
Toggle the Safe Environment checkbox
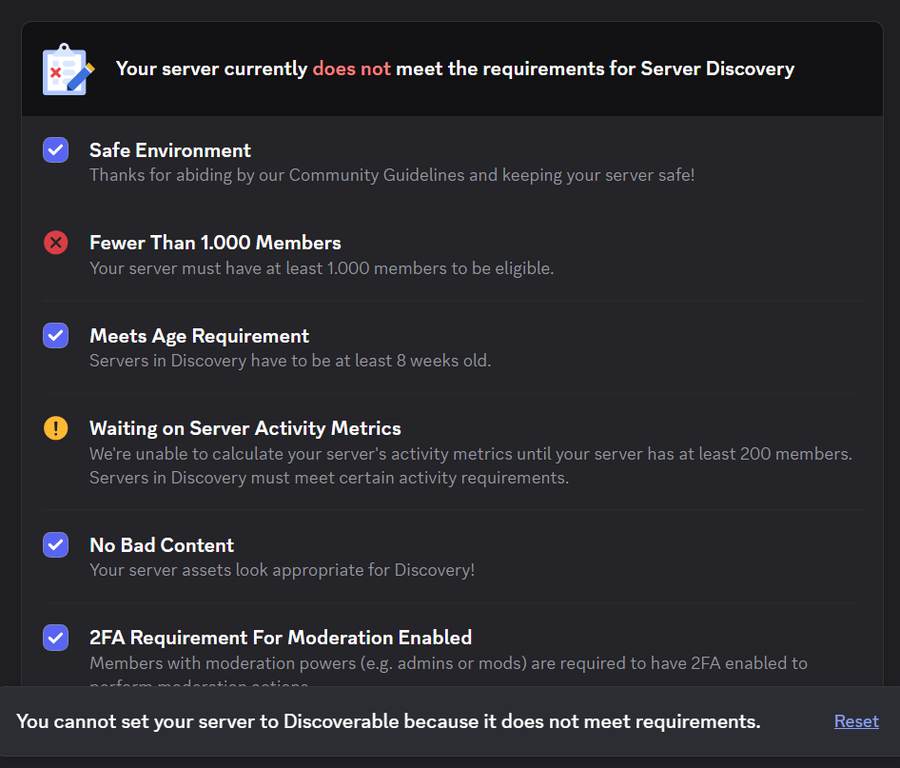pyautogui.click(x=56, y=150)
